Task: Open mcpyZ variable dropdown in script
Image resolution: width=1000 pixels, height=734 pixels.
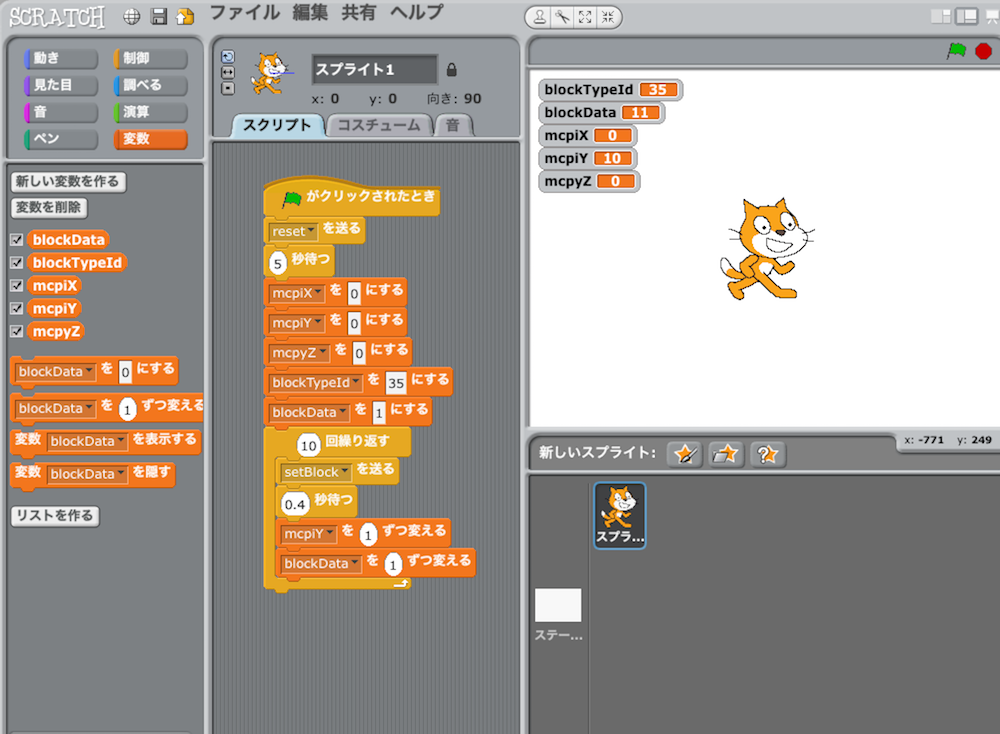Action: click(299, 353)
